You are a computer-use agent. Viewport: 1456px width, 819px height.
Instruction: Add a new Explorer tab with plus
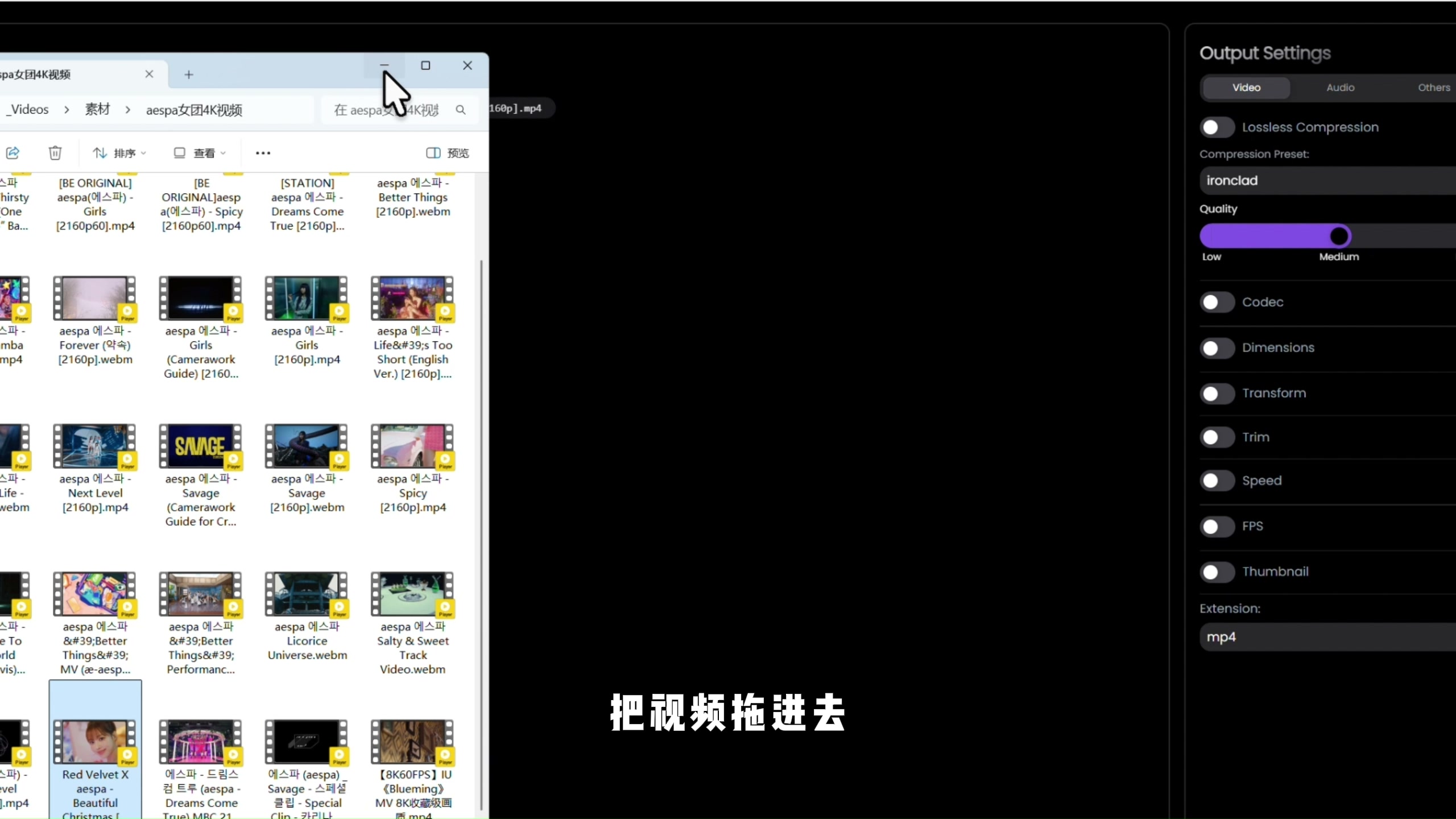(x=189, y=75)
